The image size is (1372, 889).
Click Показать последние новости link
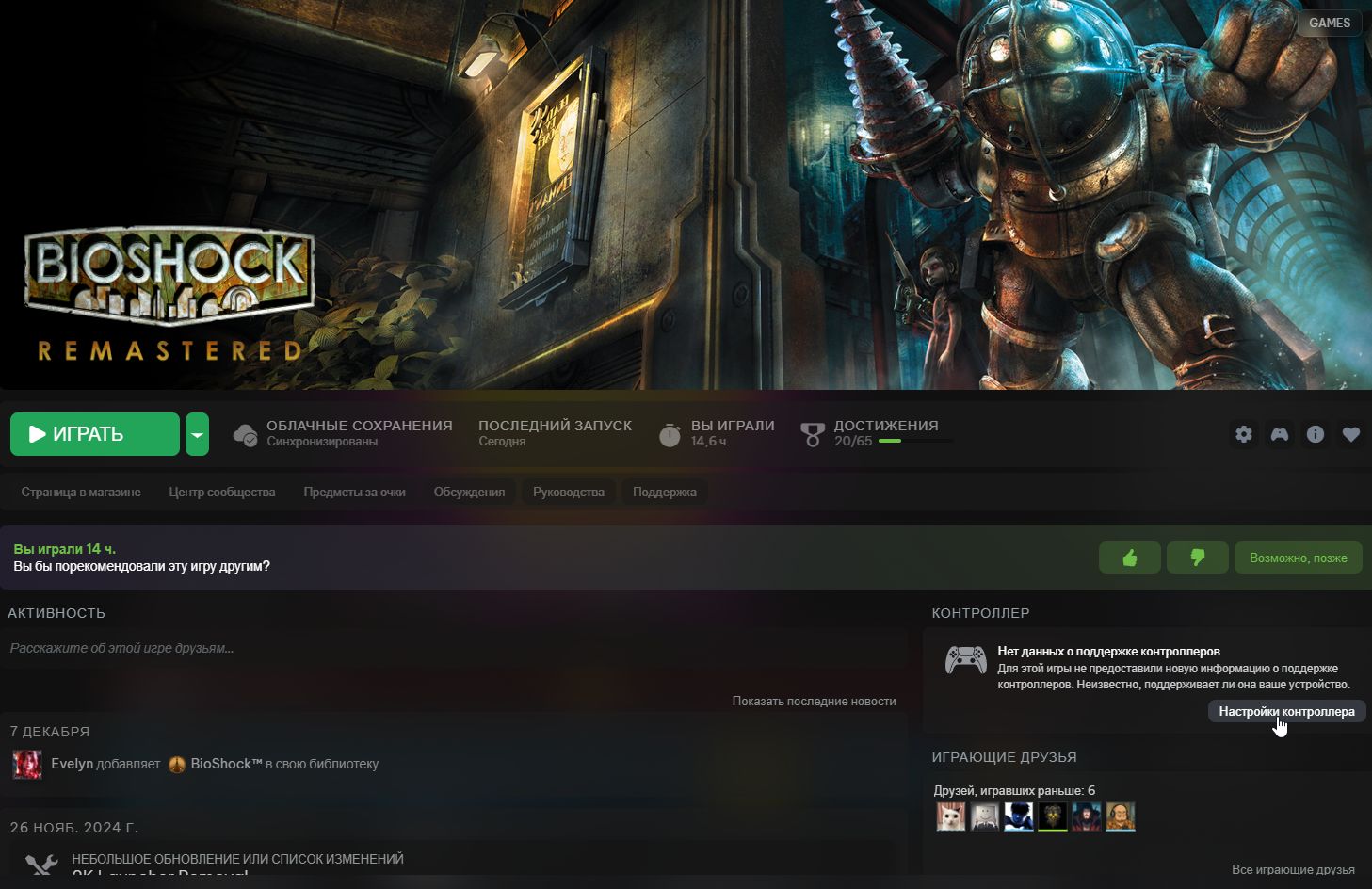pyautogui.click(x=815, y=701)
